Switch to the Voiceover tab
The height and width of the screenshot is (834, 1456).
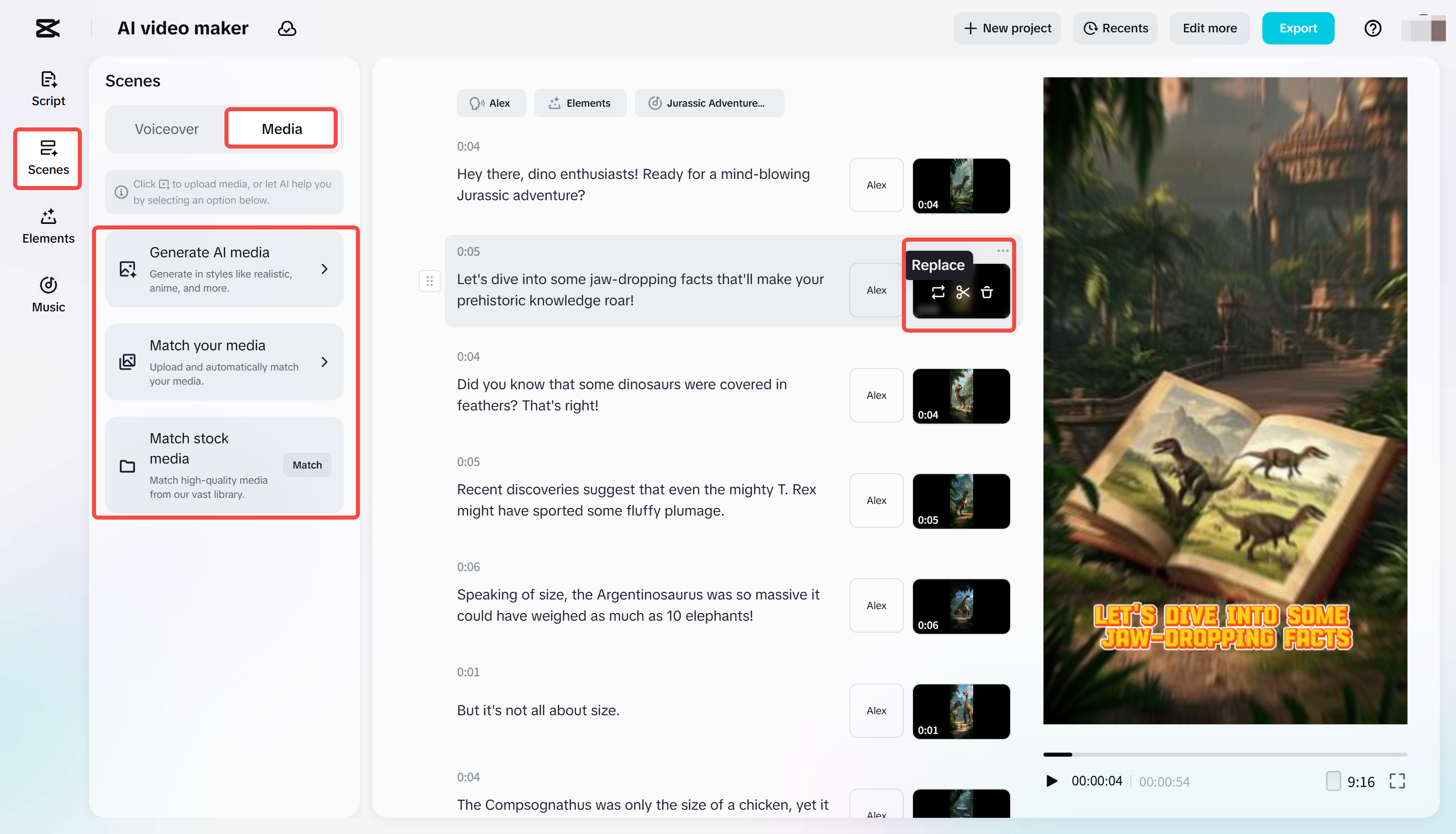pos(166,129)
